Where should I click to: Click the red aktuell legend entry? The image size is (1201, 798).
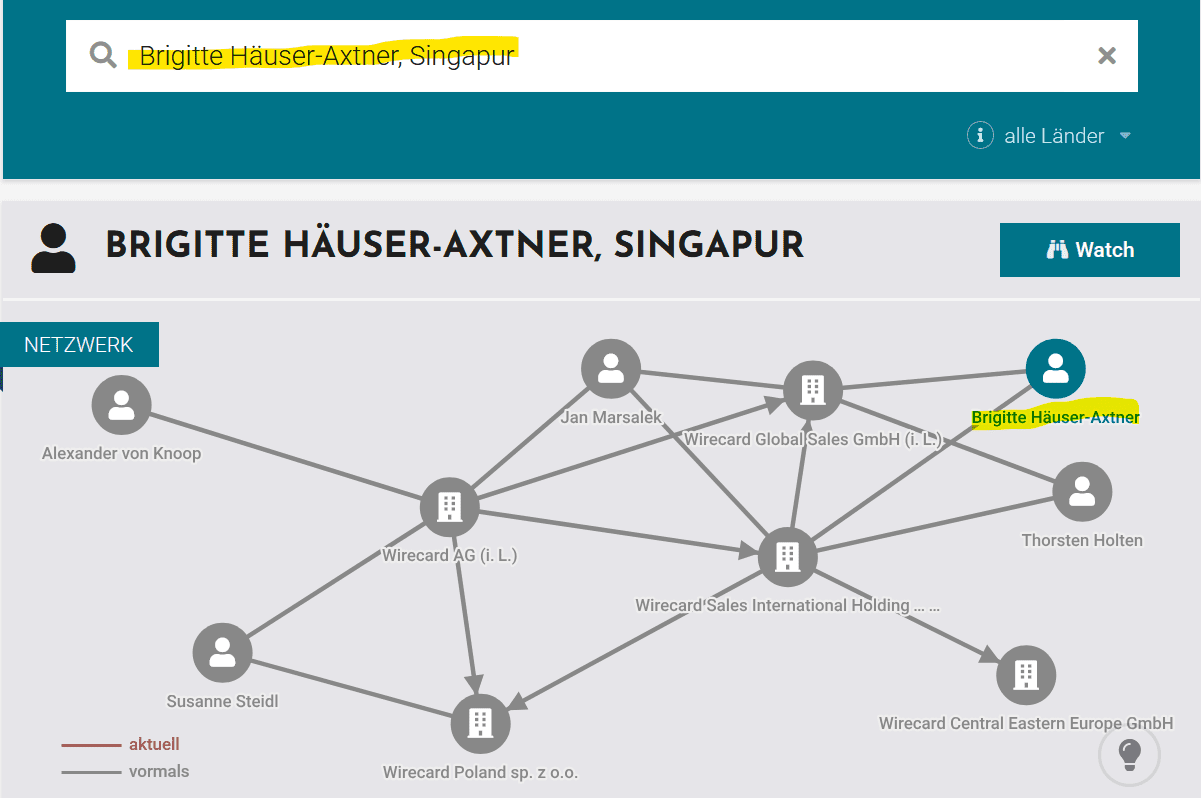point(153,744)
